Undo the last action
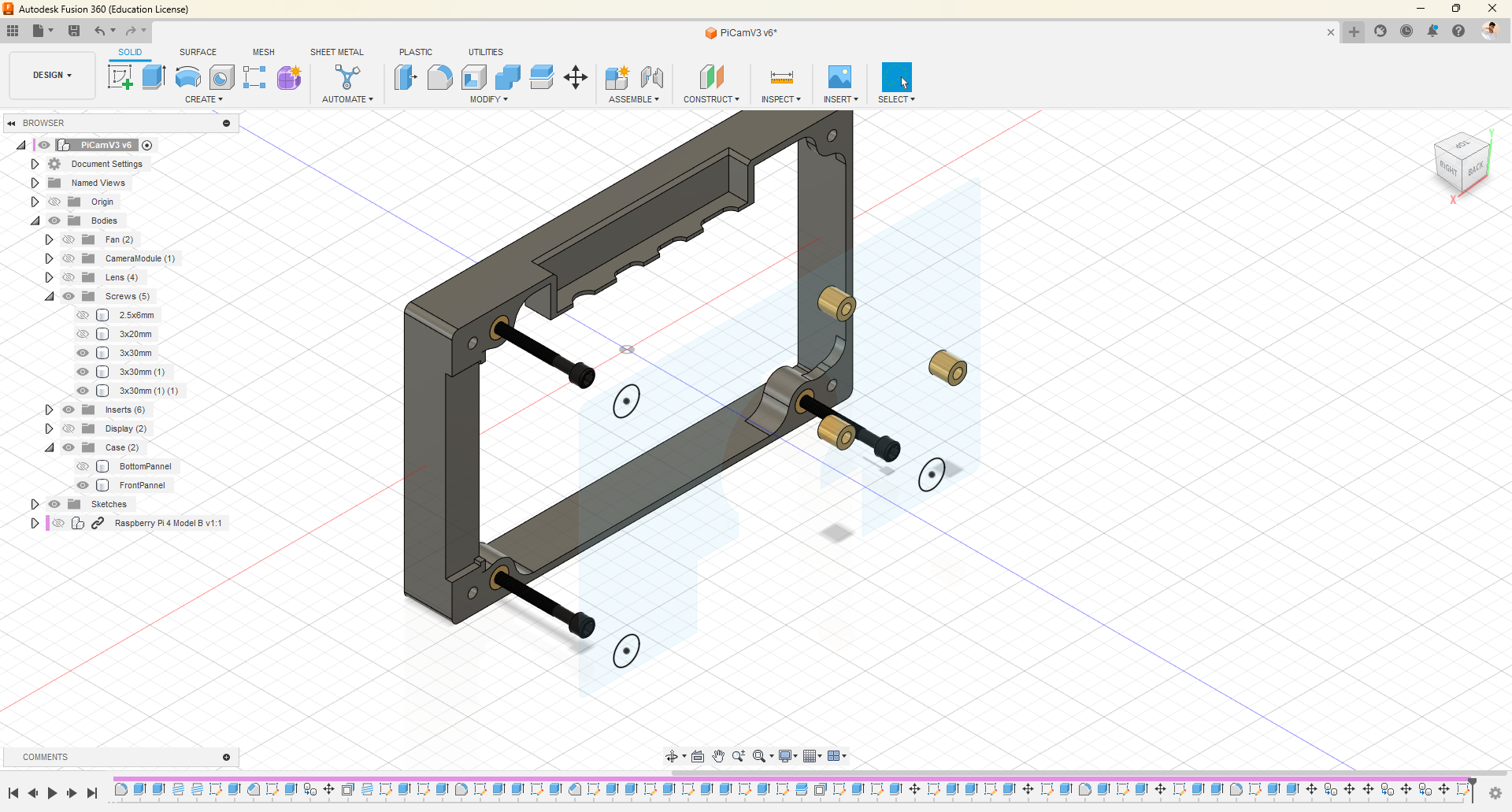 pos(100,31)
